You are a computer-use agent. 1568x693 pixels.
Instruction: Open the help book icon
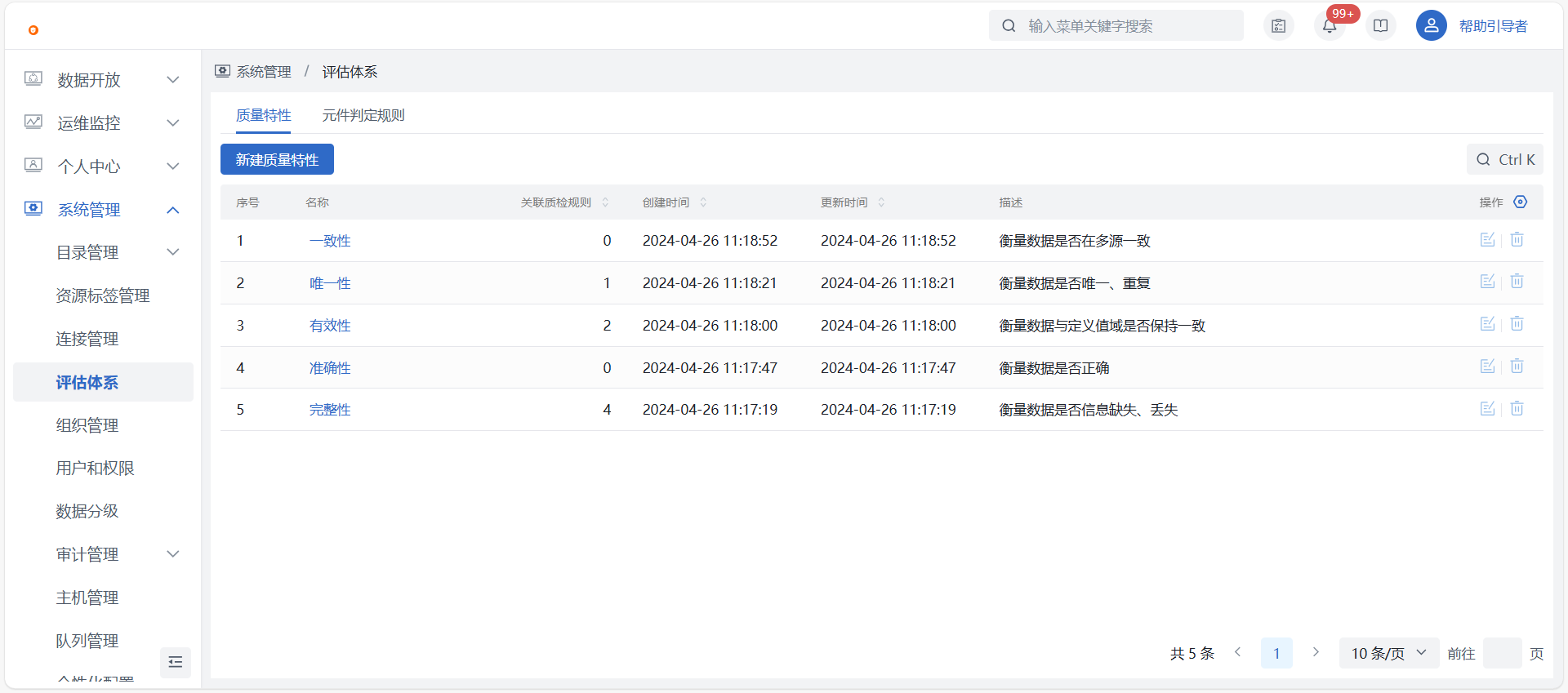pos(1381,26)
